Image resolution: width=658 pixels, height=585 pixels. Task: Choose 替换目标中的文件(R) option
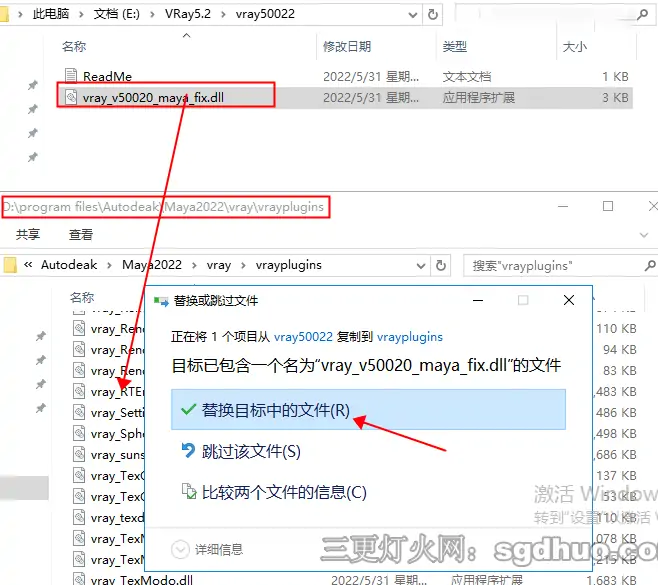point(368,410)
